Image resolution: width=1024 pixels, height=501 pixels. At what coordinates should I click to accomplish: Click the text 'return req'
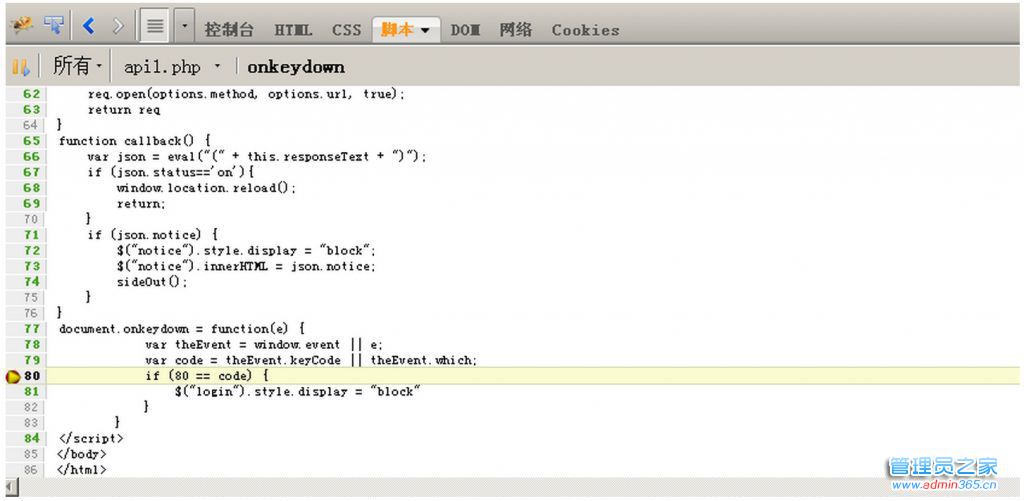tap(123, 110)
